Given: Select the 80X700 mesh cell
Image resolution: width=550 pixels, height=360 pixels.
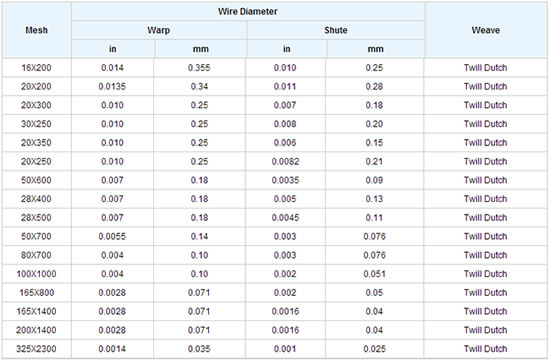Looking at the screenshot, I should [x=36, y=255].
